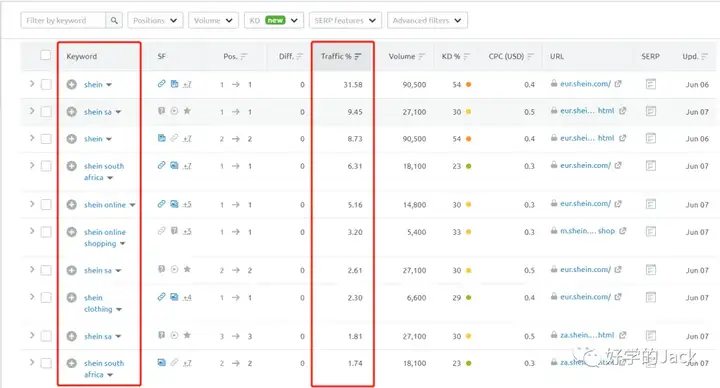Click the sort icon next to Volume column
The height and width of the screenshot is (388, 720).
click(x=422, y=56)
